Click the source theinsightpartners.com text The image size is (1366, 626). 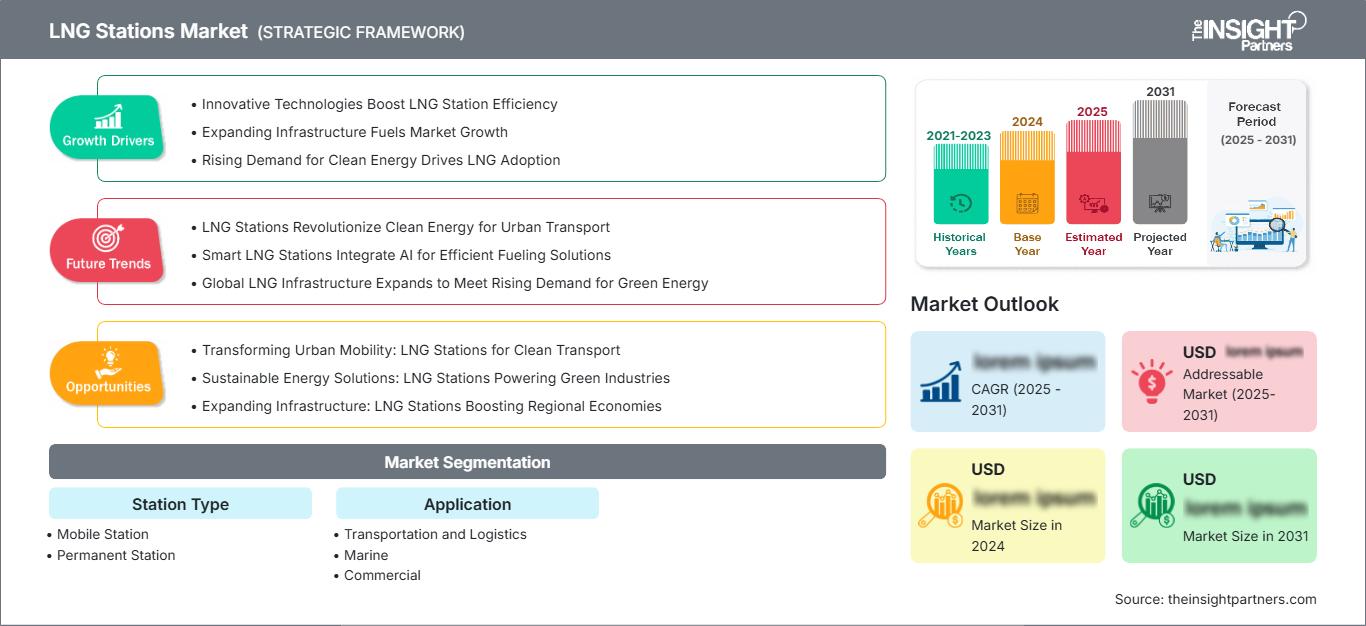point(1216,599)
